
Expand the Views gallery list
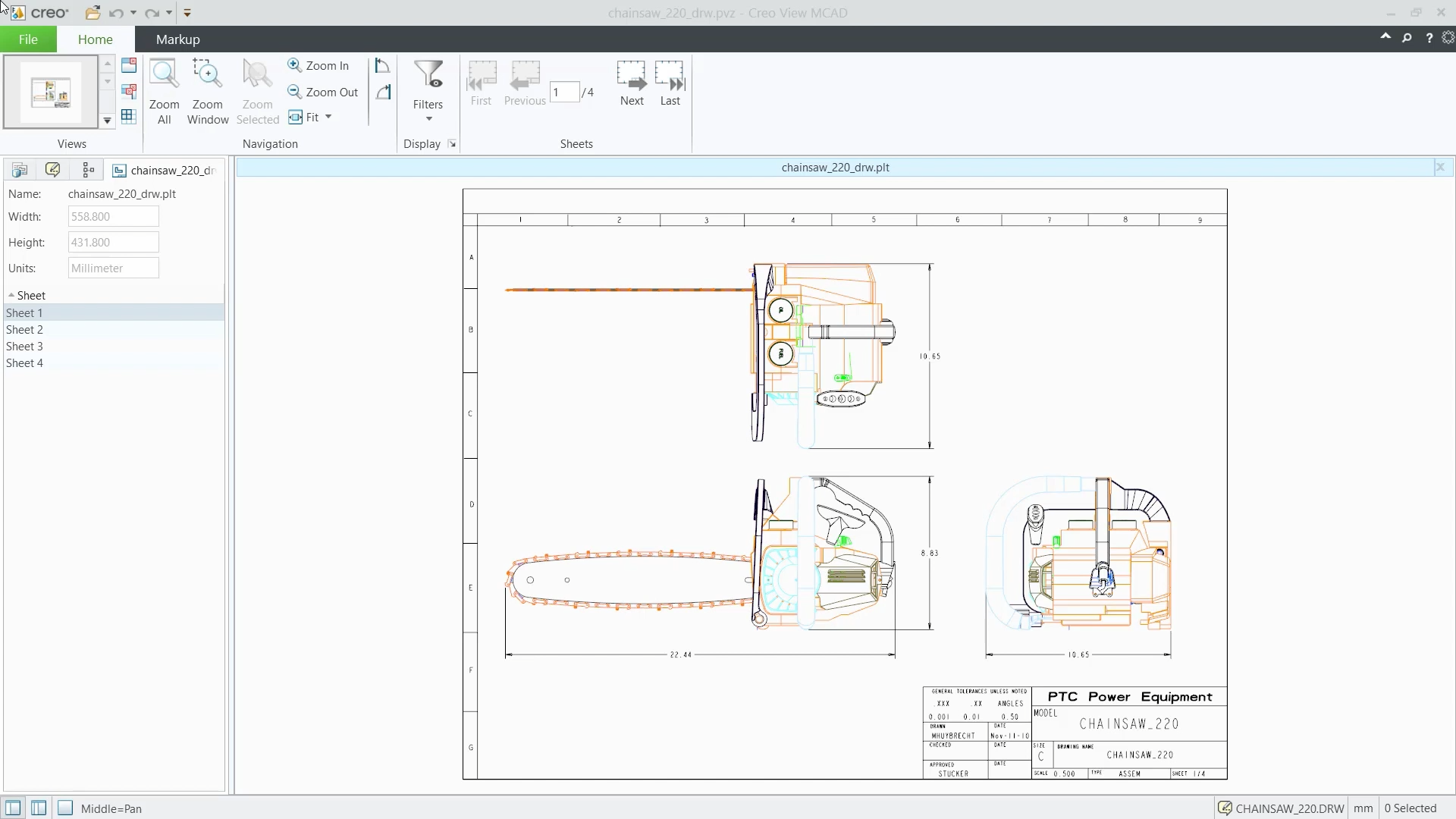pos(107,121)
